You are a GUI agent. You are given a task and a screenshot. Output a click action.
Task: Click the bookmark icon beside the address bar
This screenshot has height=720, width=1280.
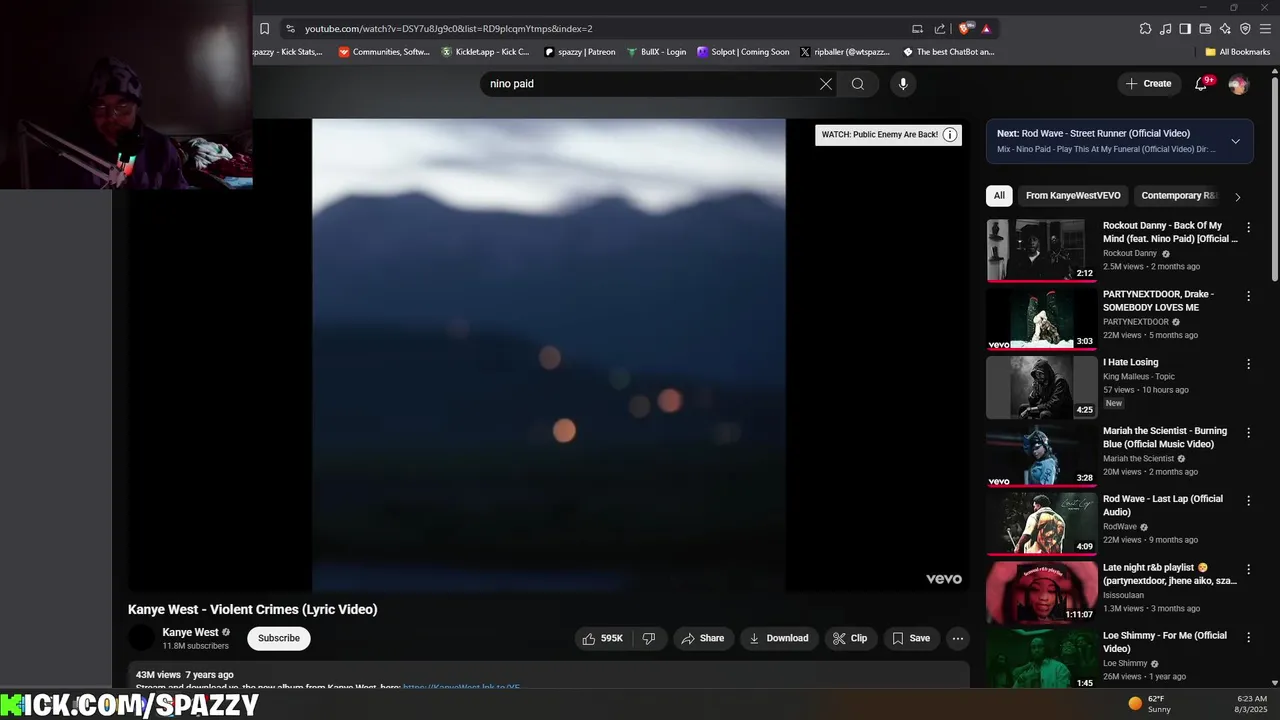pyautogui.click(x=264, y=29)
